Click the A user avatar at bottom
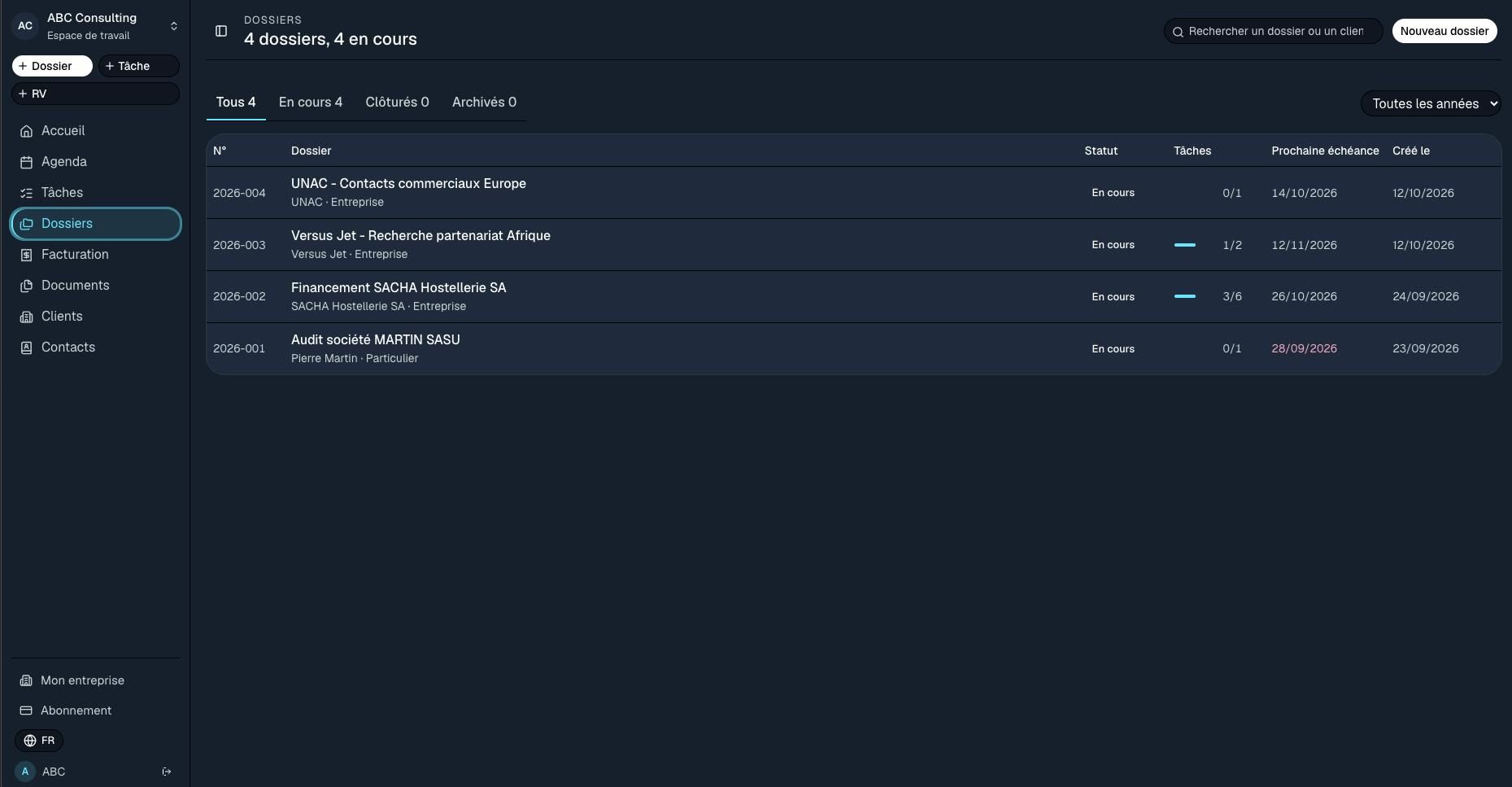Viewport: 1512px width, 787px height. [25, 772]
